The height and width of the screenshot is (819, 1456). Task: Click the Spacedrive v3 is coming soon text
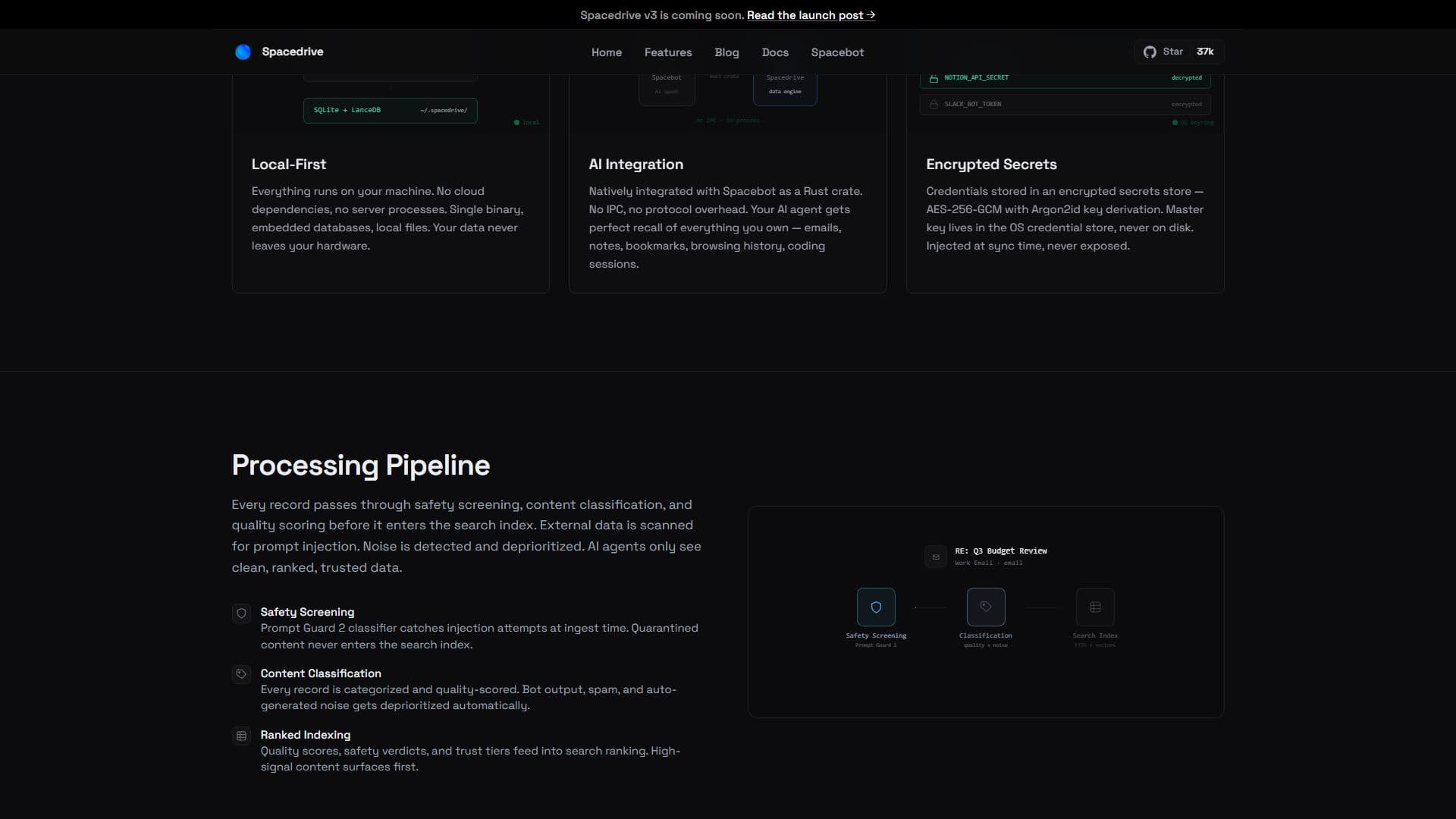[662, 15]
